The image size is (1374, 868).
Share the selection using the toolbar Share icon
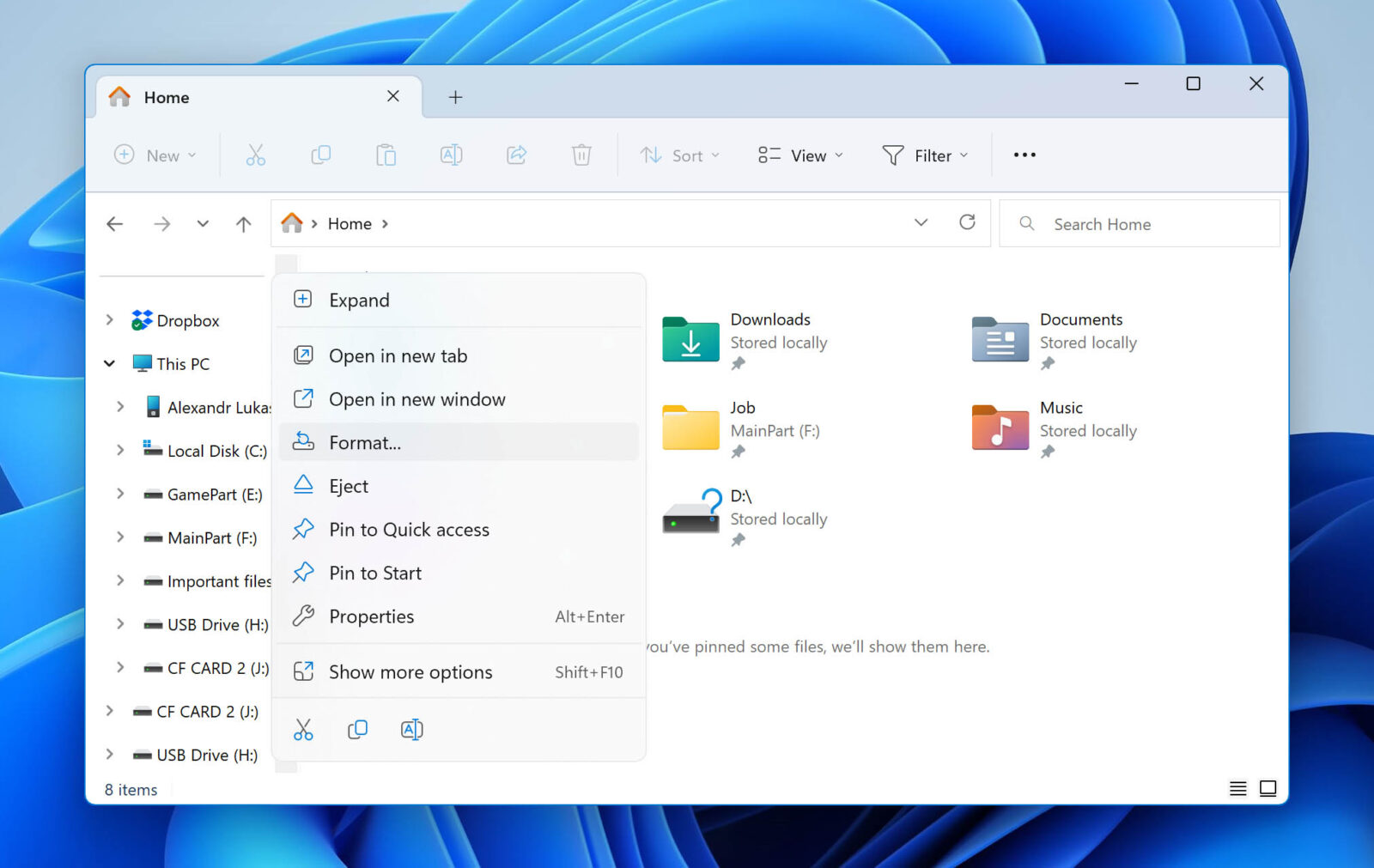516,155
